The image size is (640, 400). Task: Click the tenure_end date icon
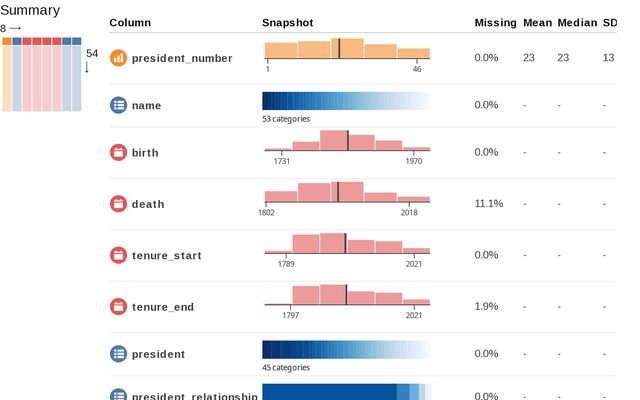(118, 306)
